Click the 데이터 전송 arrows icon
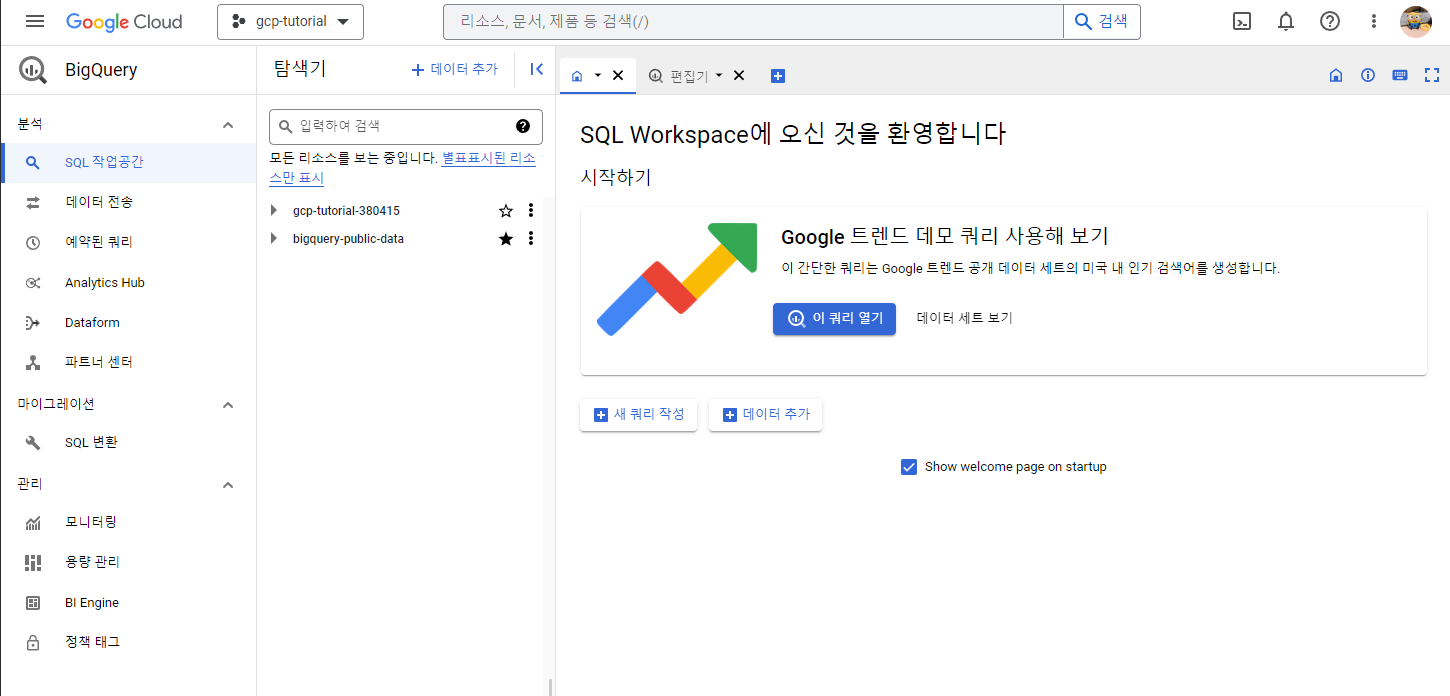 (33, 202)
